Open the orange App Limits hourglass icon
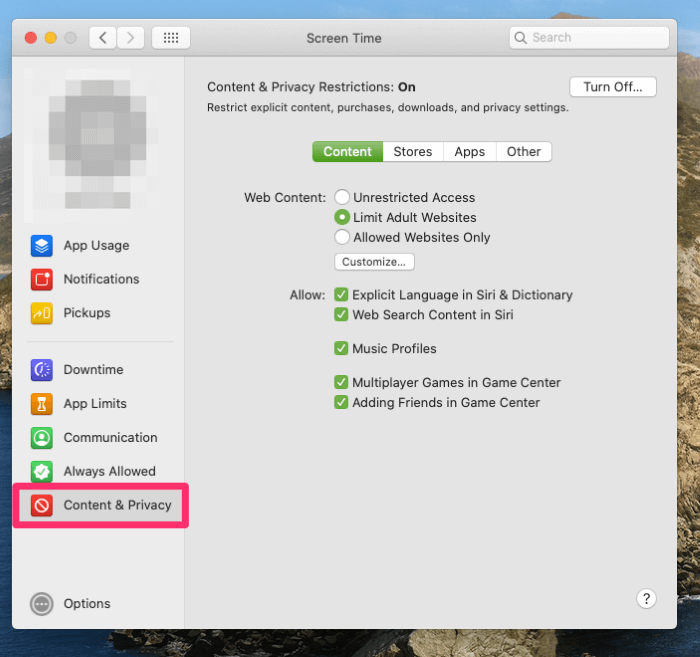This screenshot has width=700, height=657. (x=42, y=404)
